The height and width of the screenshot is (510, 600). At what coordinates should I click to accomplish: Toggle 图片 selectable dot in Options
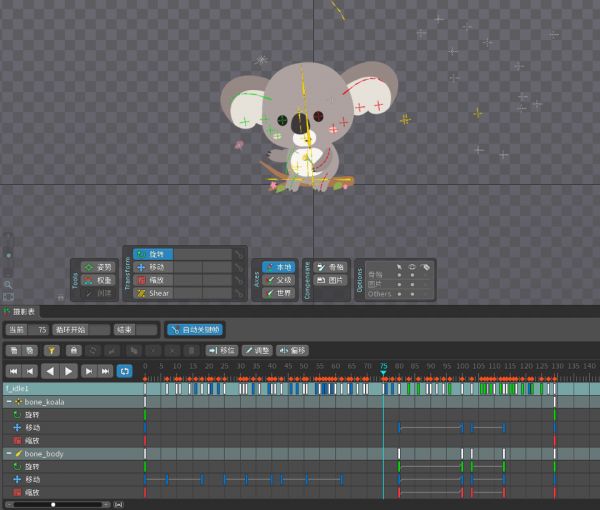click(x=399, y=284)
